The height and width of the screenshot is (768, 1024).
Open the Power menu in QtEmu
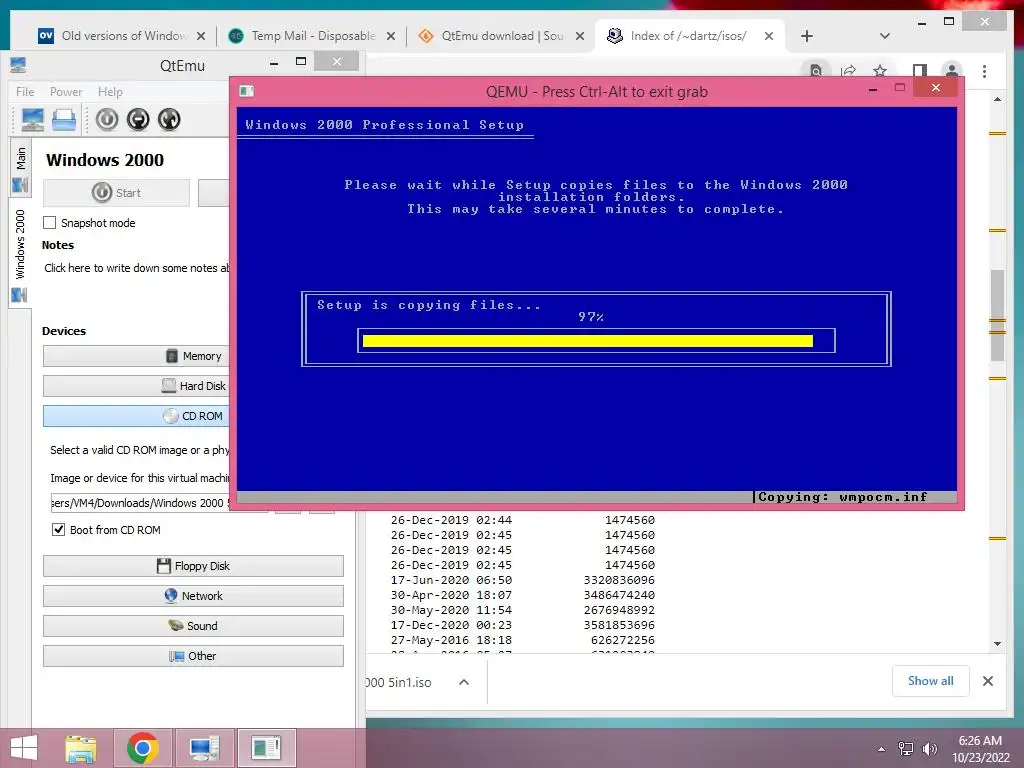66,91
